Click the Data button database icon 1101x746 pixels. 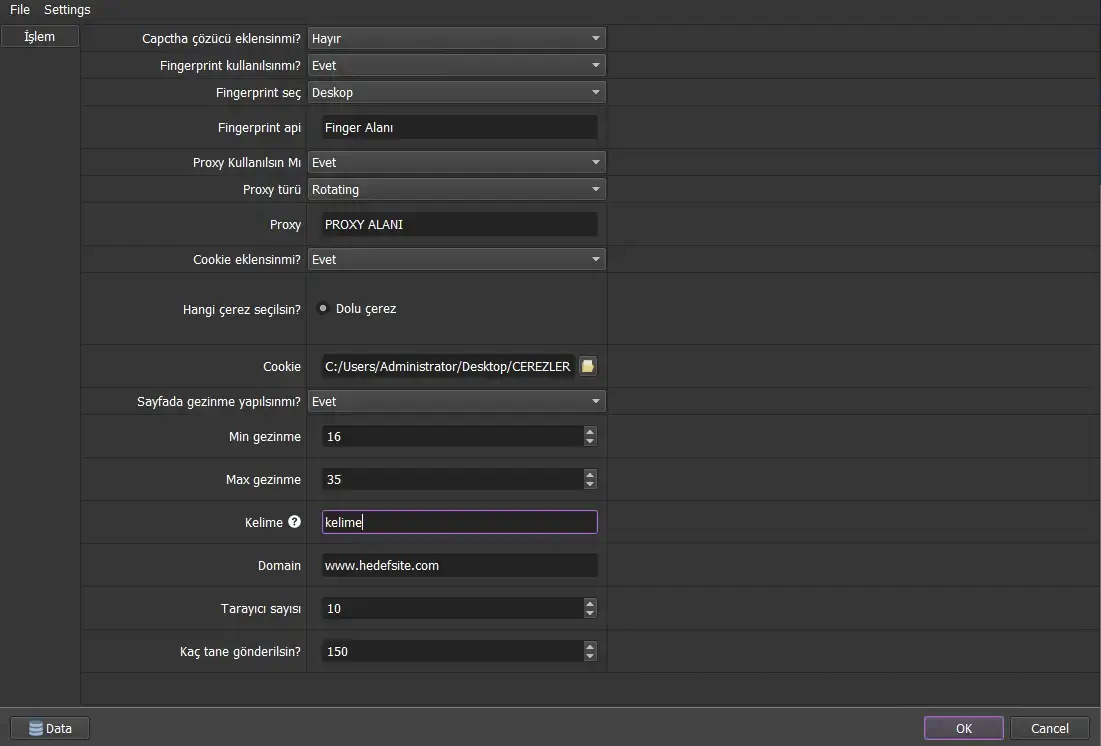click(36, 728)
